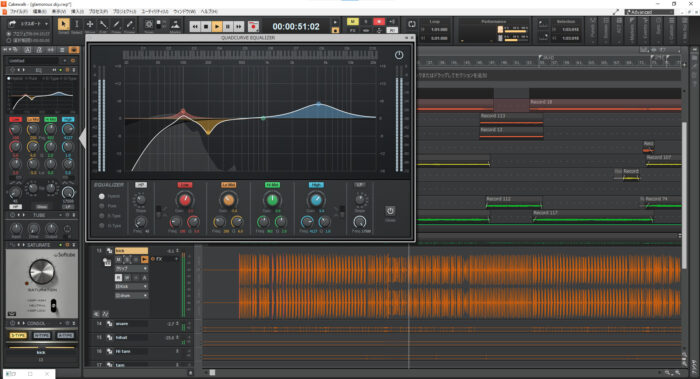The image size is (700, 379).
Task: Open the Insert menu
Action: tap(77, 11)
